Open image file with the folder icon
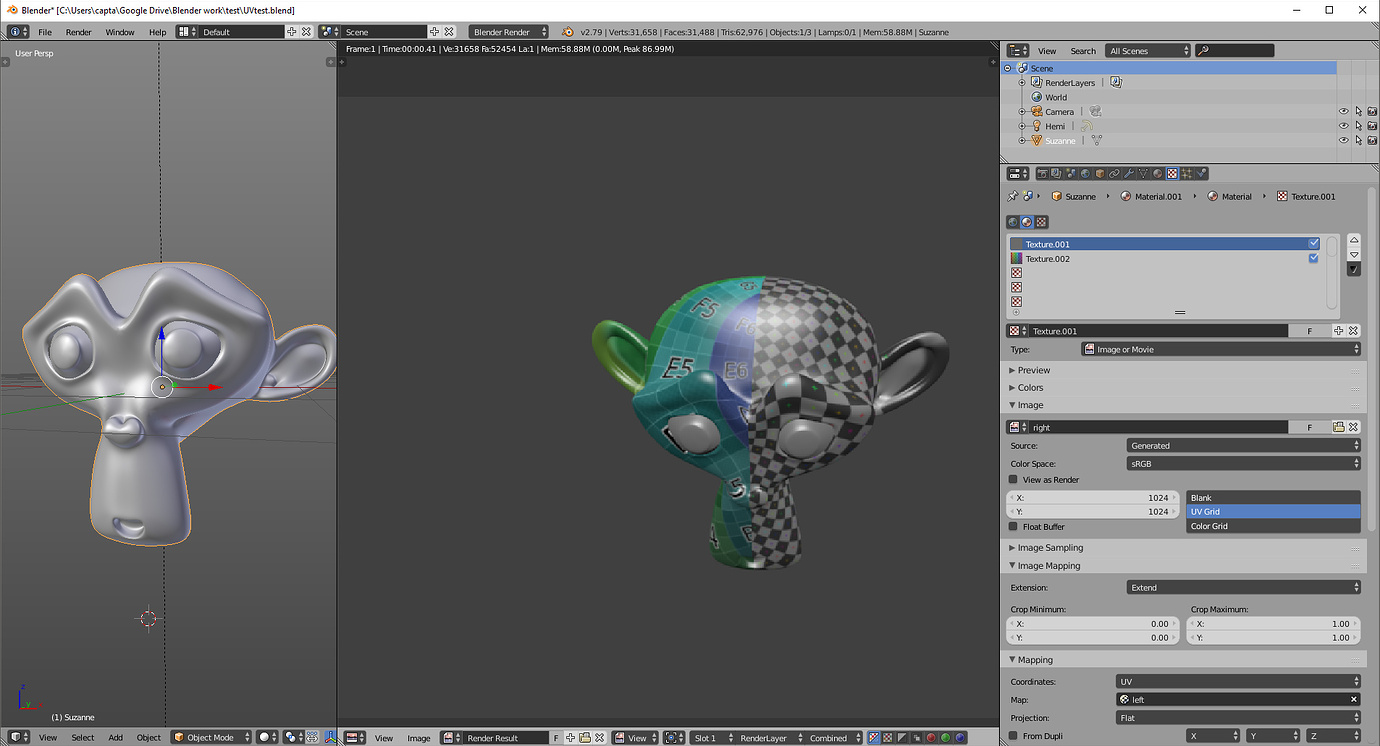 1339,427
